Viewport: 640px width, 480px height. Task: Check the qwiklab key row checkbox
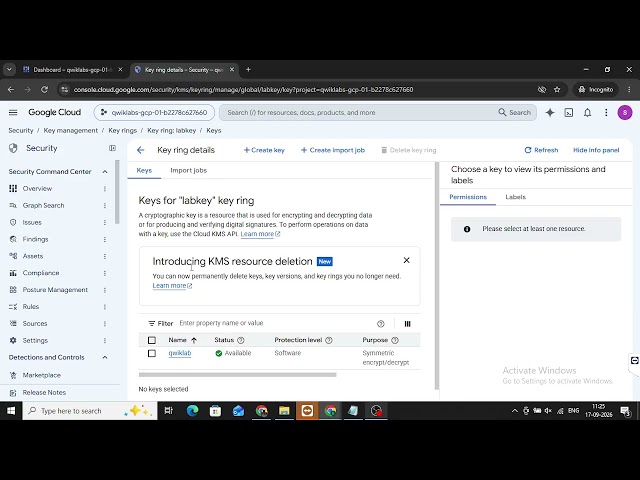click(152, 353)
